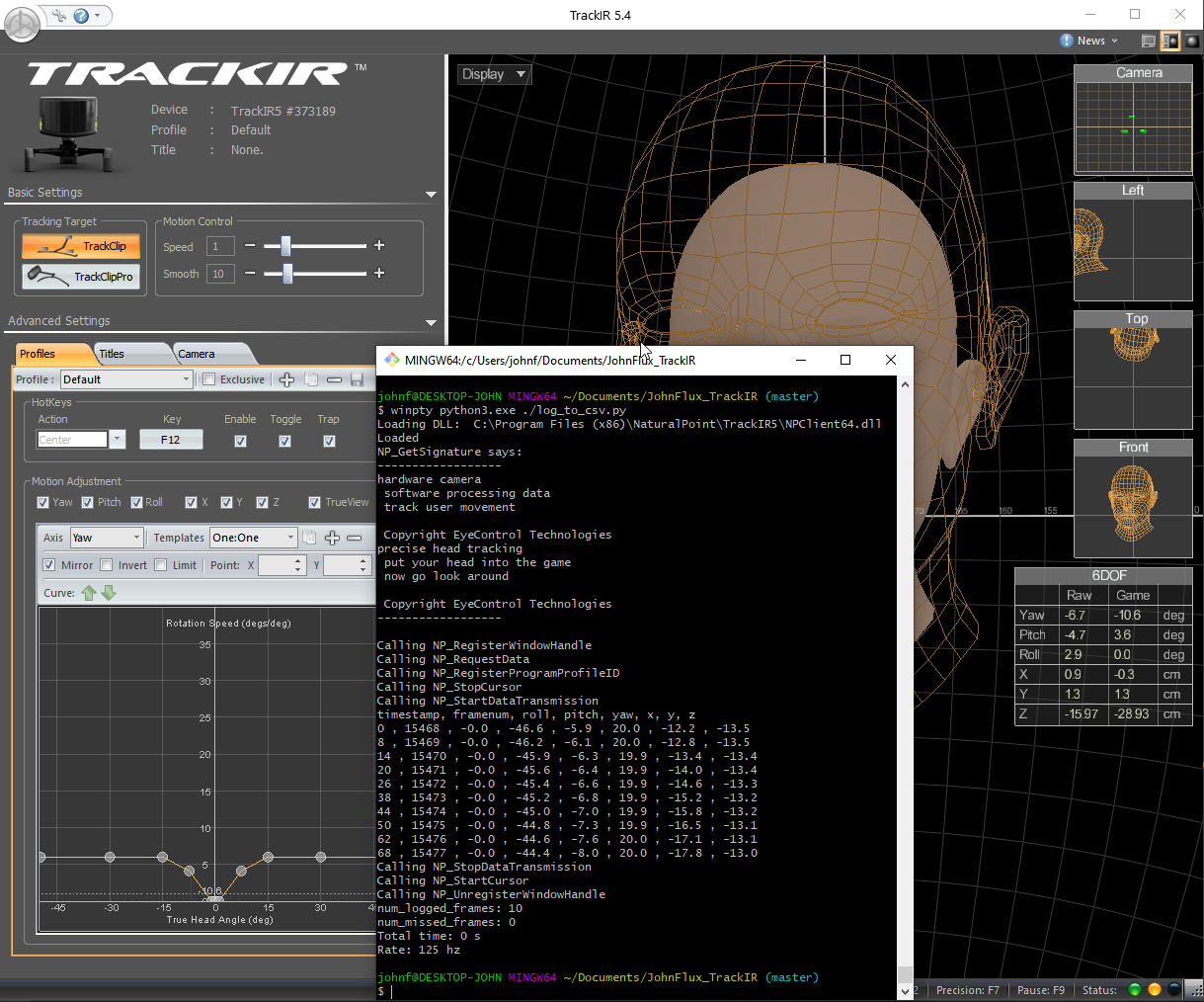Switch to the Camera tab
Viewport: 1204px width, 1002px height.
pyautogui.click(x=196, y=354)
